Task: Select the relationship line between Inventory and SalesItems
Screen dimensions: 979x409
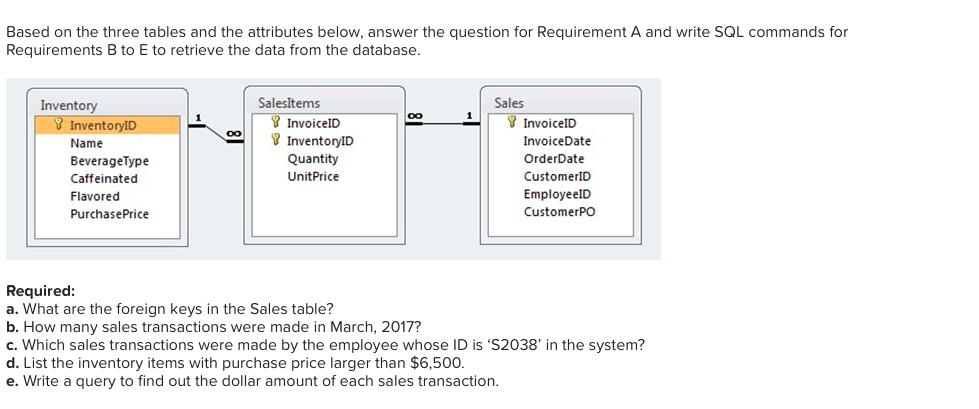Action: point(215,132)
